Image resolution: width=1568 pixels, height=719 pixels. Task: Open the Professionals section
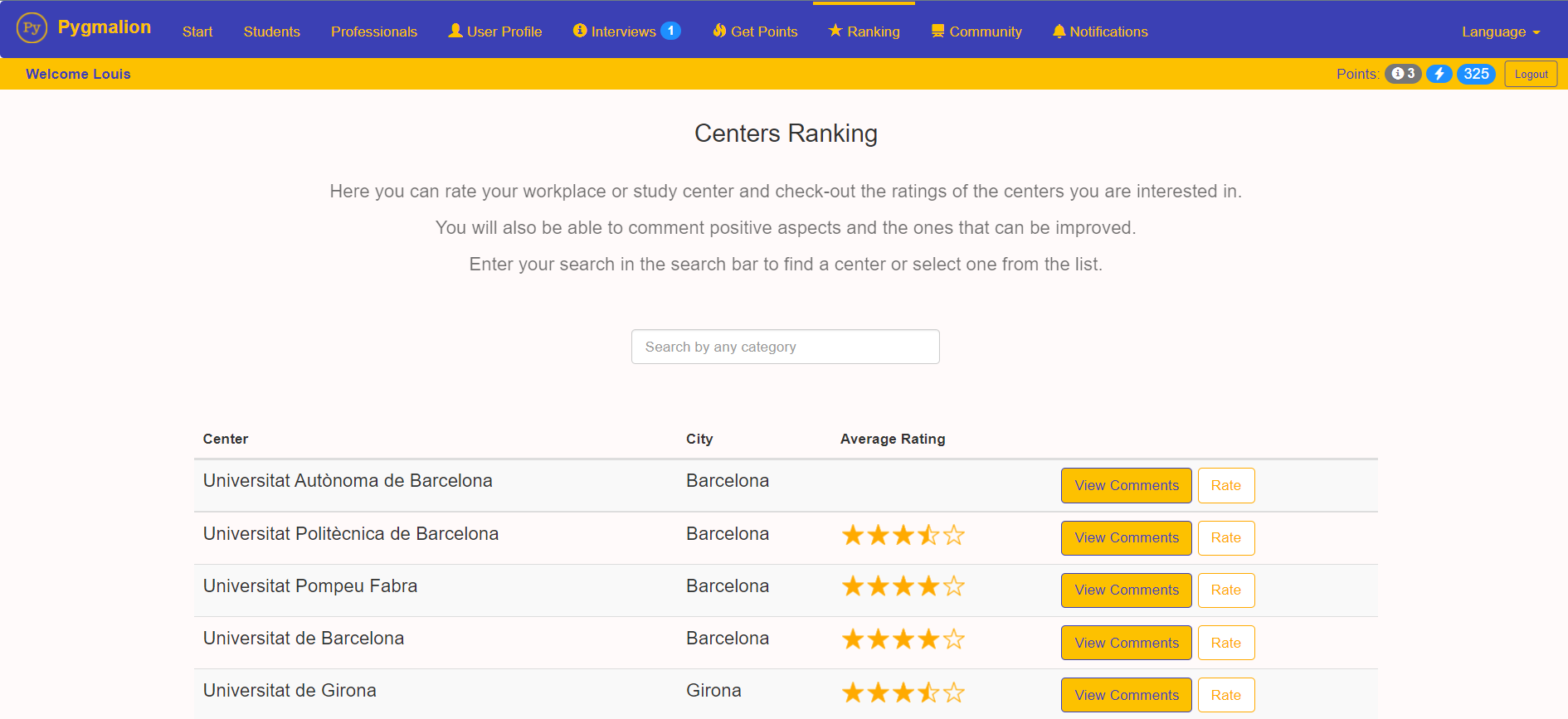[374, 32]
